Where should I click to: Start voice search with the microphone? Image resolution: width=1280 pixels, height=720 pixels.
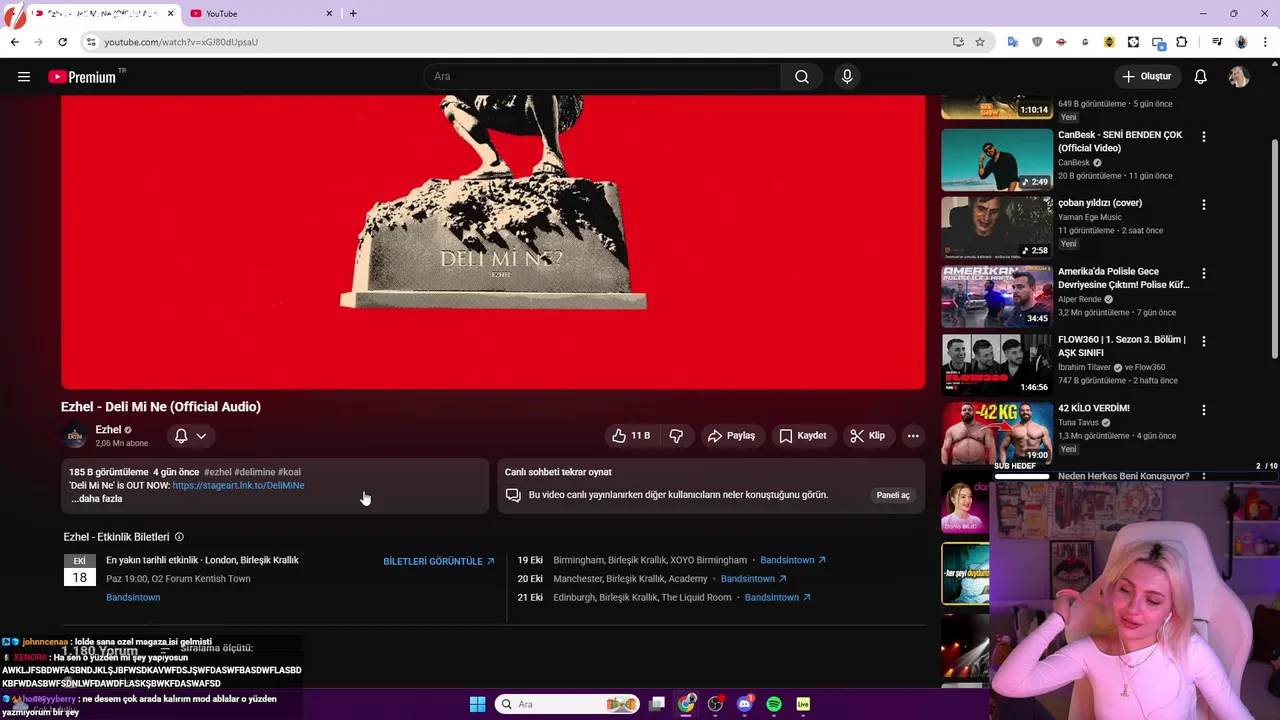[847, 77]
